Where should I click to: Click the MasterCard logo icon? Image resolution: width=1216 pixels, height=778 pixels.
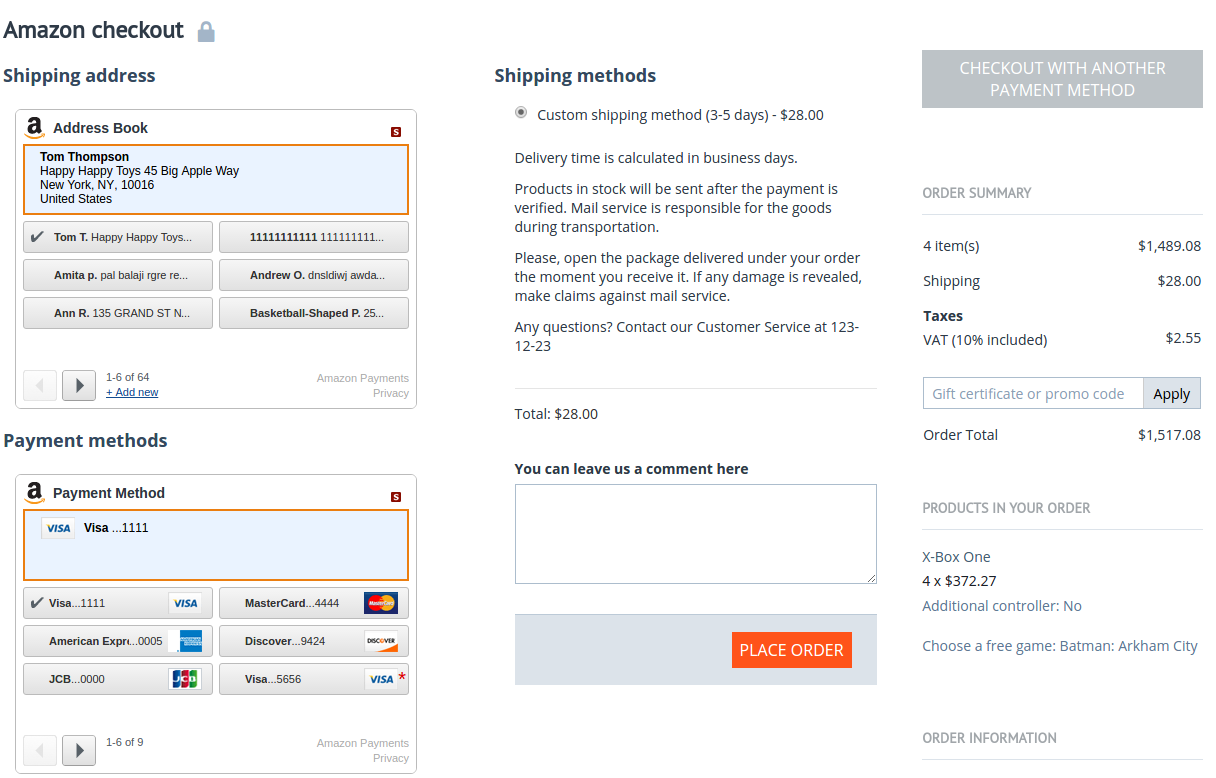pos(381,603)
